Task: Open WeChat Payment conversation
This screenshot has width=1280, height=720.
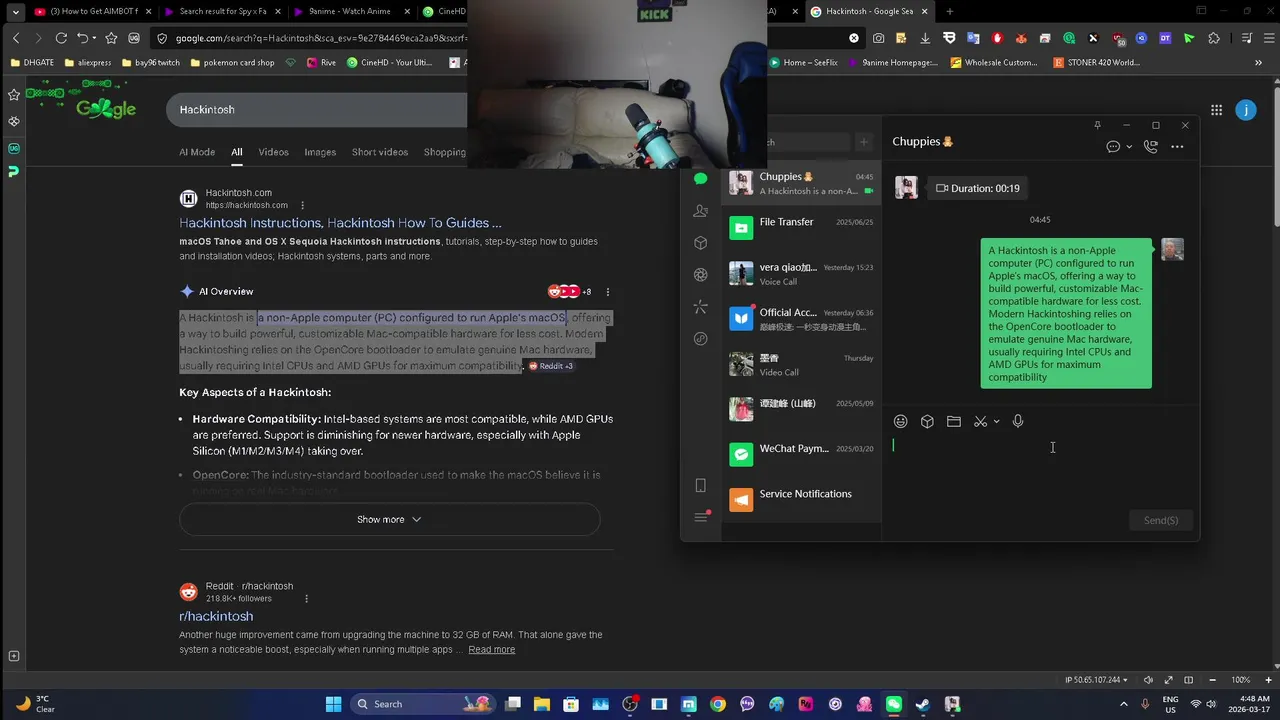Action: pos(801,454)
